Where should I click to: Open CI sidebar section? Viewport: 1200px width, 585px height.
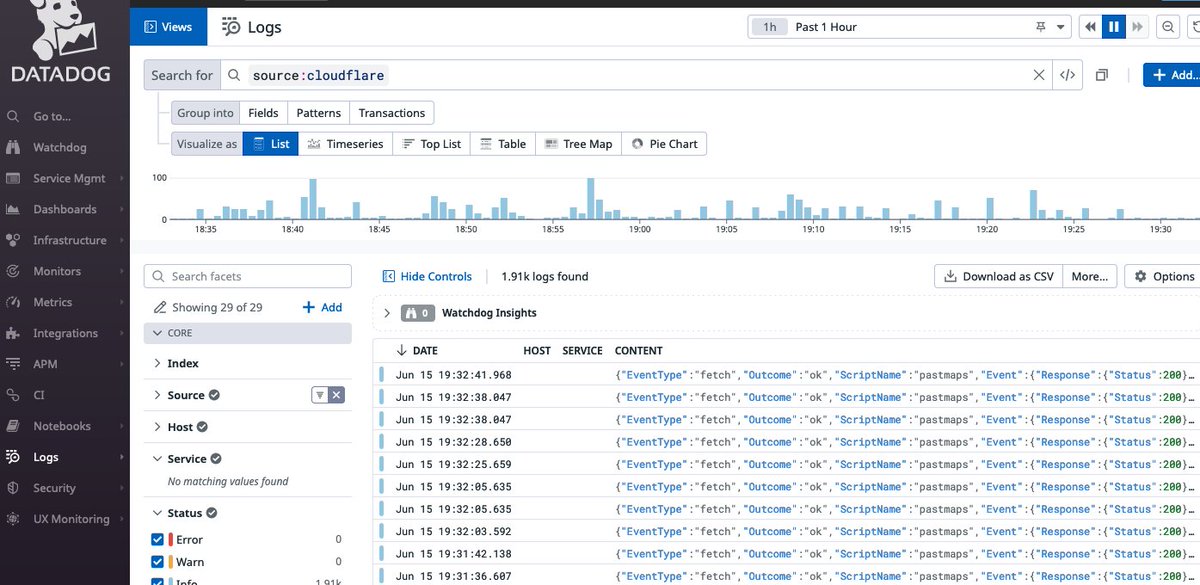(39, 395)
